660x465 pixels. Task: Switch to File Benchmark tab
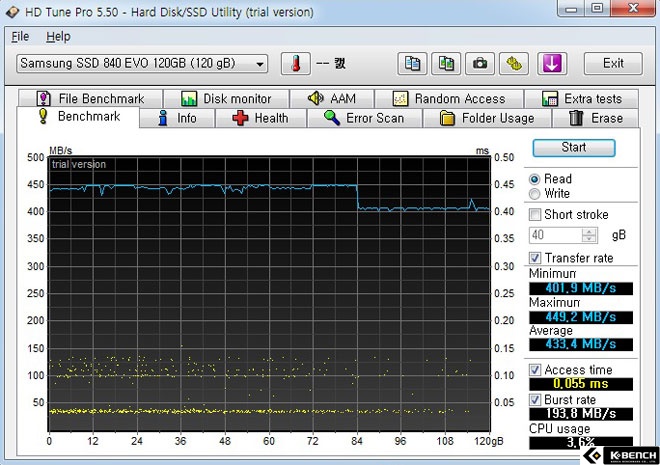tap(90, 98)
